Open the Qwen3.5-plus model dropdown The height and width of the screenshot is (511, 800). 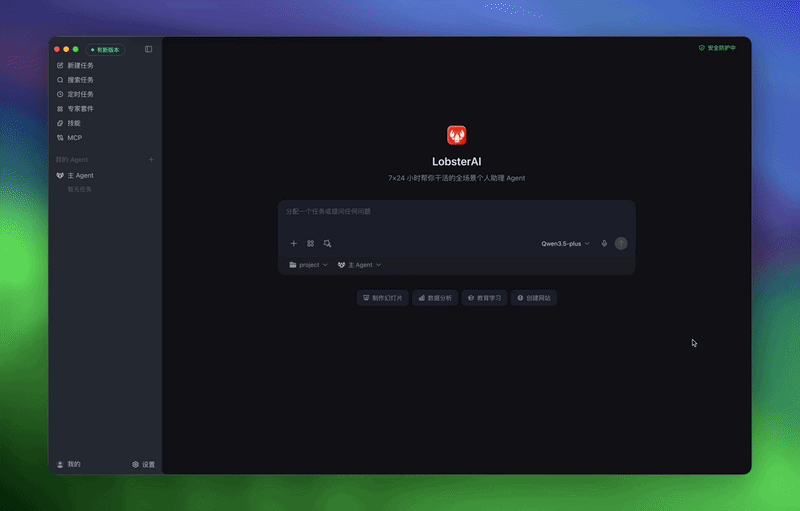click(x=565, y=244)
